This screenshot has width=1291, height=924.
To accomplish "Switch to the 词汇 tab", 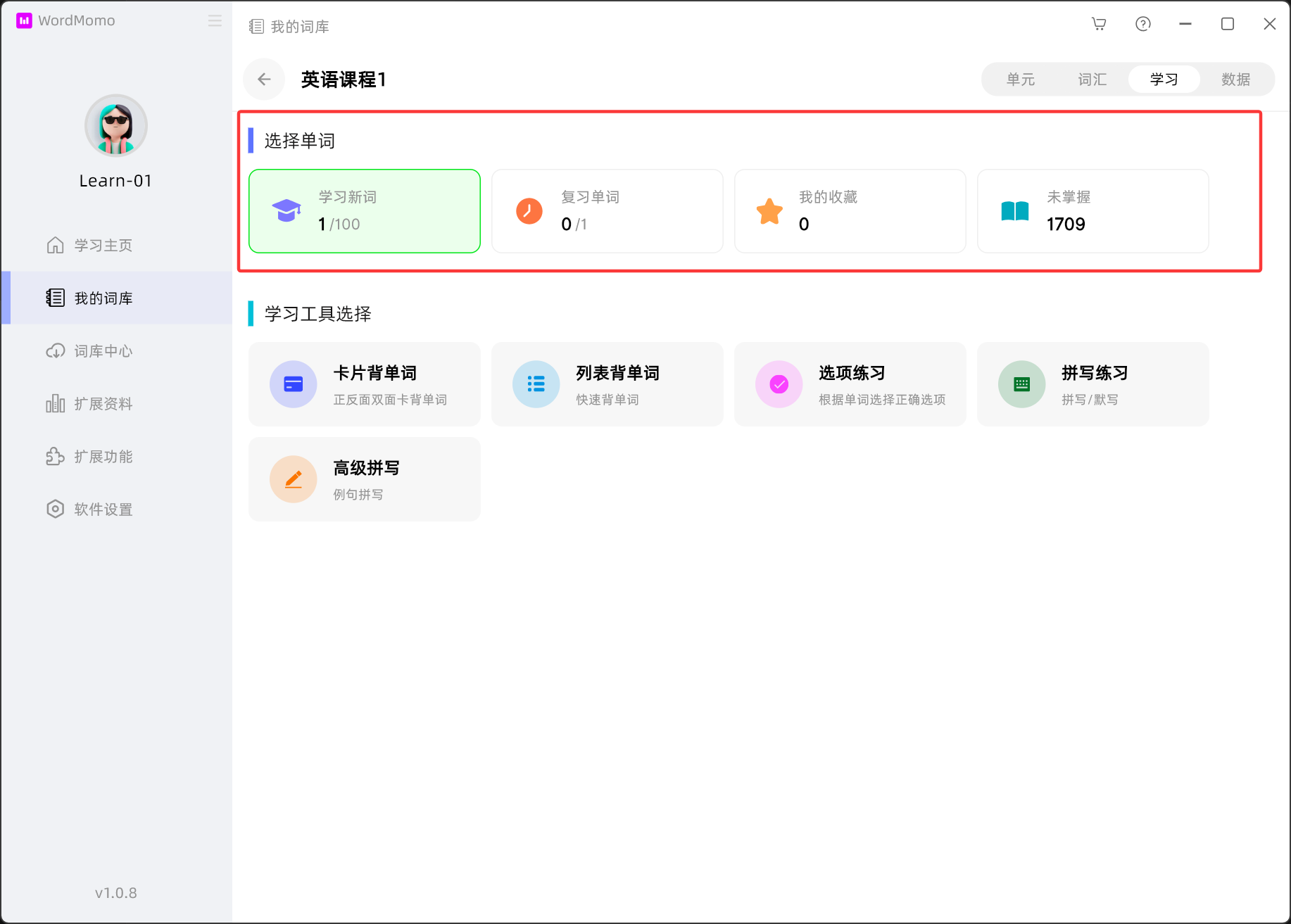I will [1092, 80].
